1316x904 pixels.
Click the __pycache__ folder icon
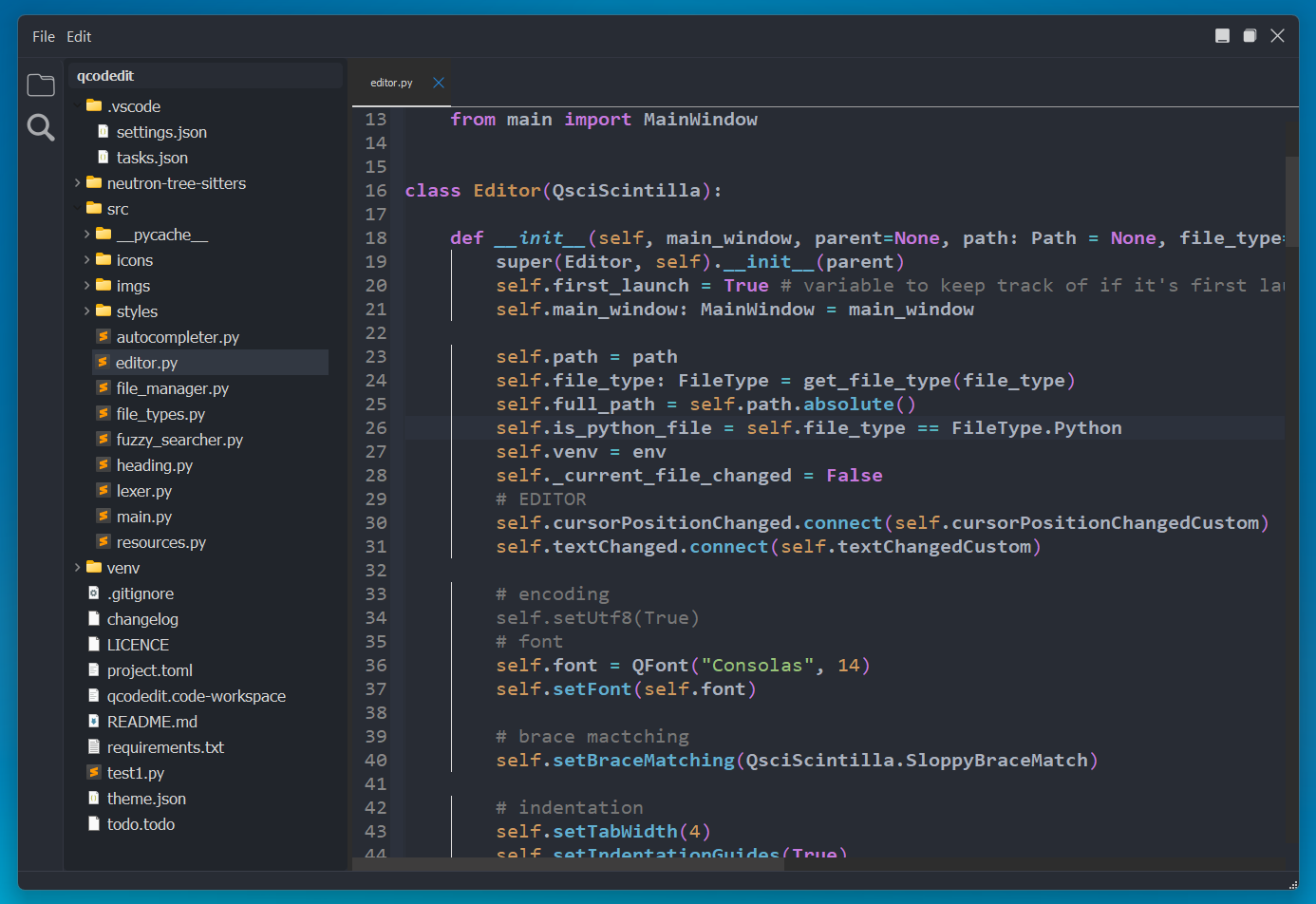point(103,234)
